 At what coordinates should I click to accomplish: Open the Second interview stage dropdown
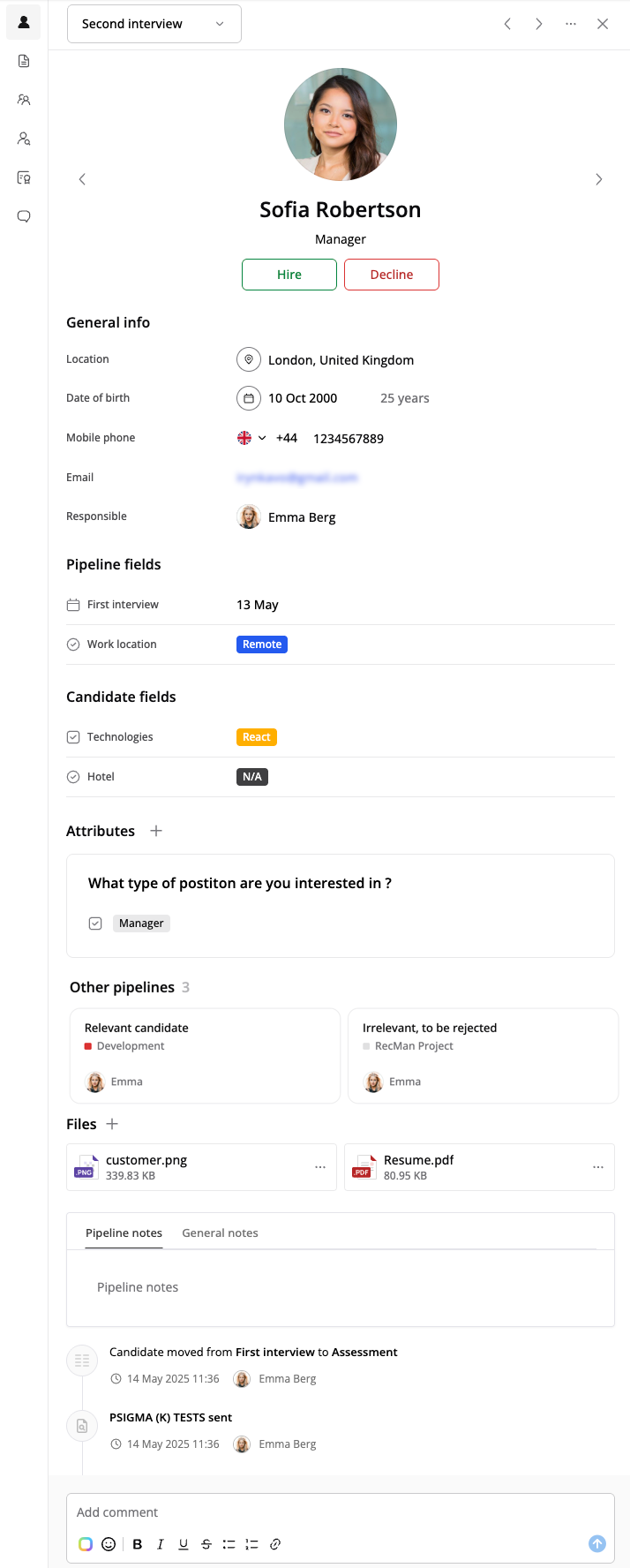click(154, 24)
